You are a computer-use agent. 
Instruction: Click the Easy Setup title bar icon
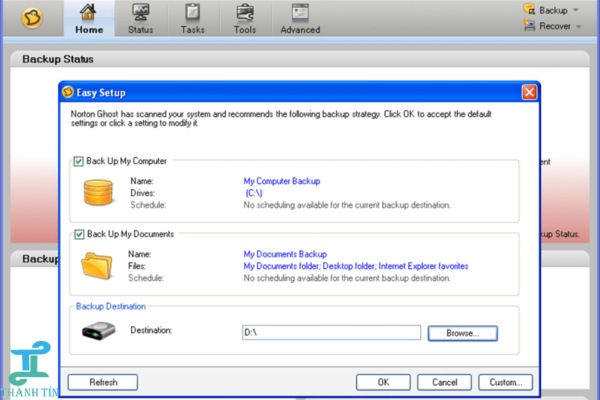click(x=68, y=92)
